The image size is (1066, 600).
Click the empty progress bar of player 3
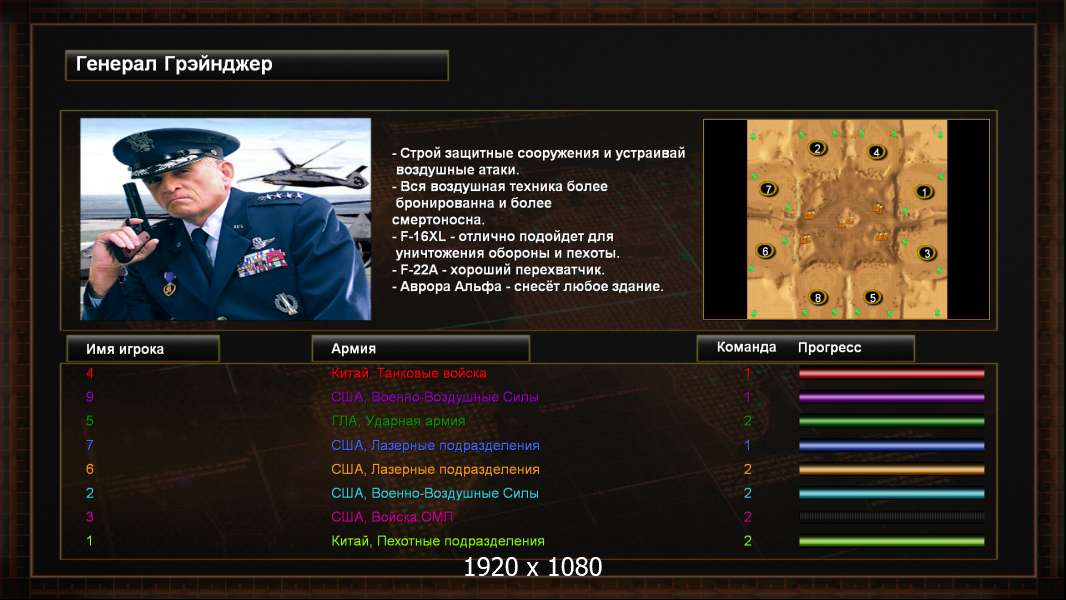pos(891,516)
